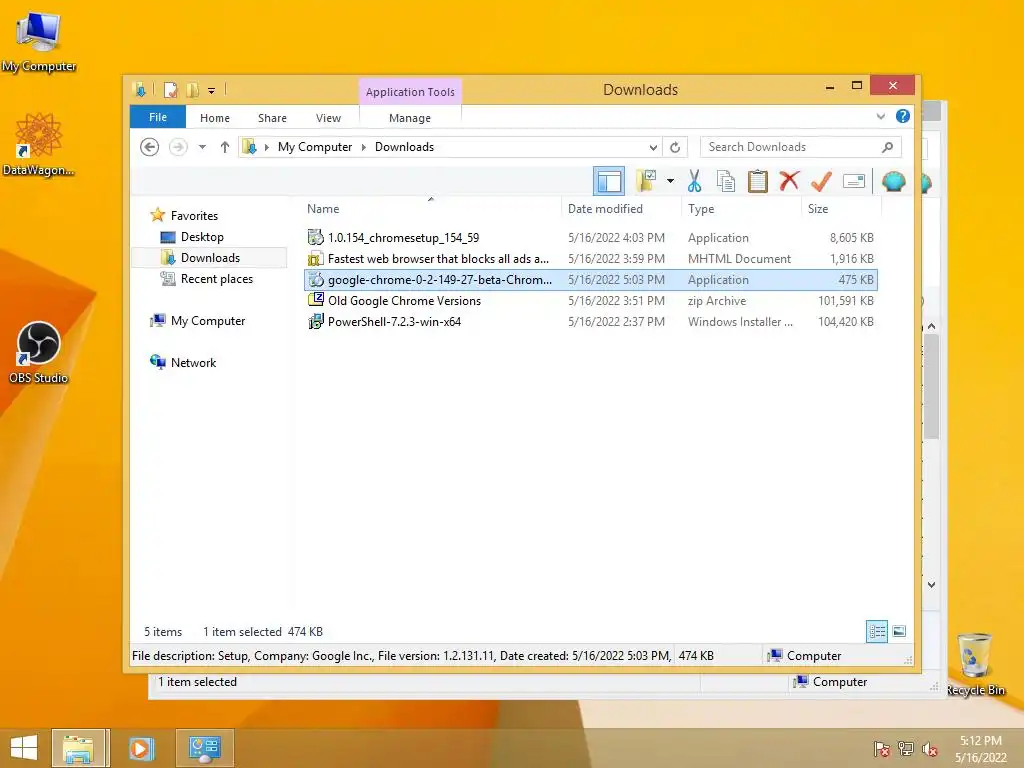Select the 1.0.154_chromesetup_154_59 file

tap(591, 238)
